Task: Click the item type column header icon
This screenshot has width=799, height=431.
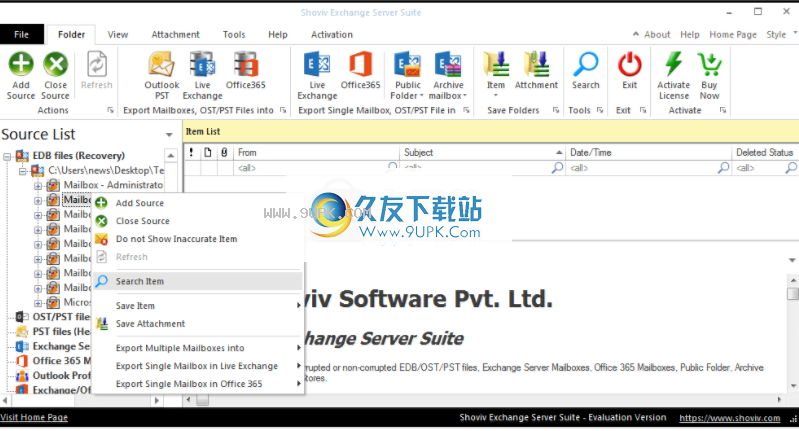Action: point(208,152)
